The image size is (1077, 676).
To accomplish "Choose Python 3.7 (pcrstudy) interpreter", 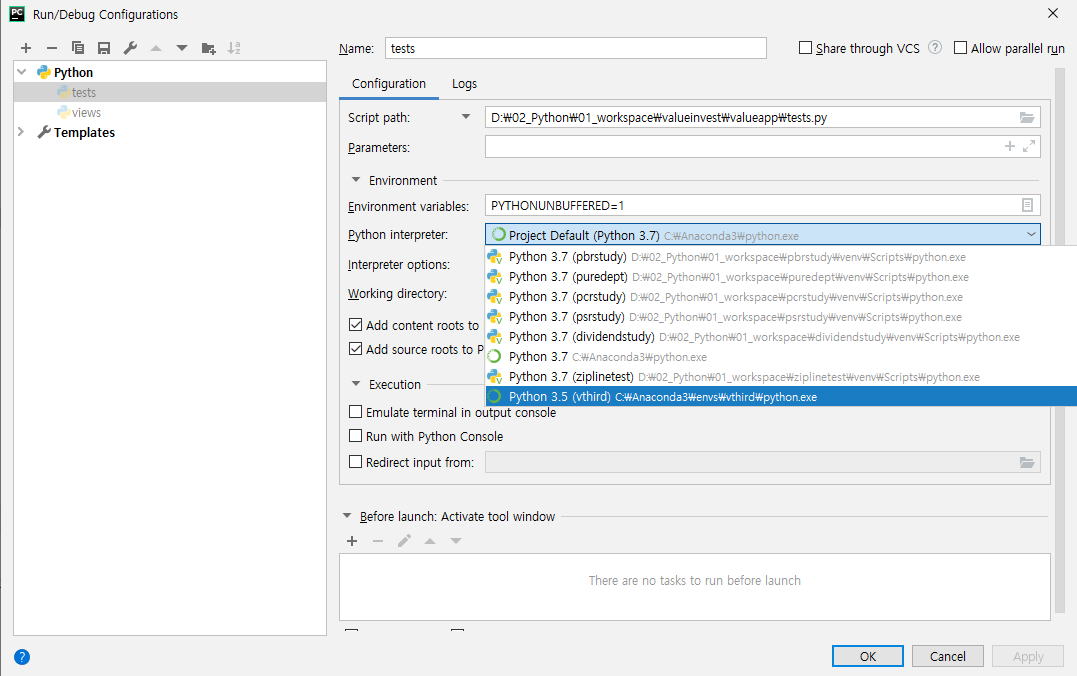I will pyautogui.click(x=781, y=297).
